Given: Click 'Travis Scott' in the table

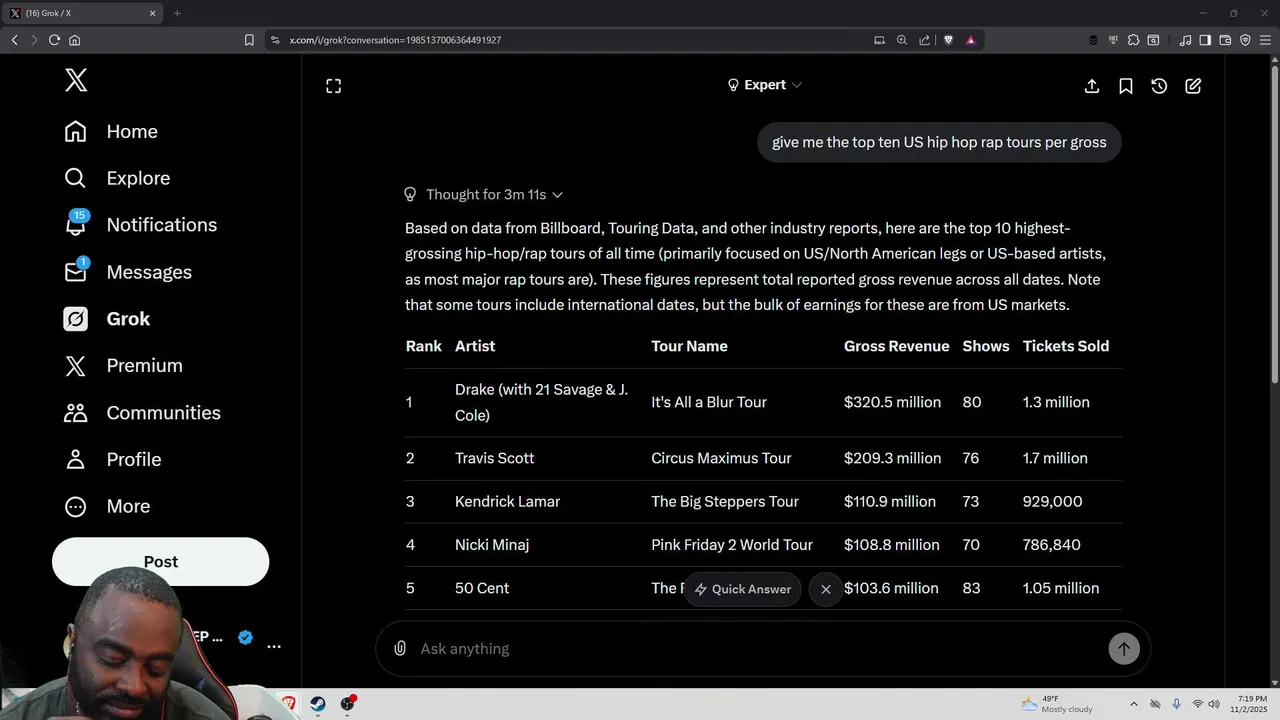Looking at the screenshot, I should 494,458.
